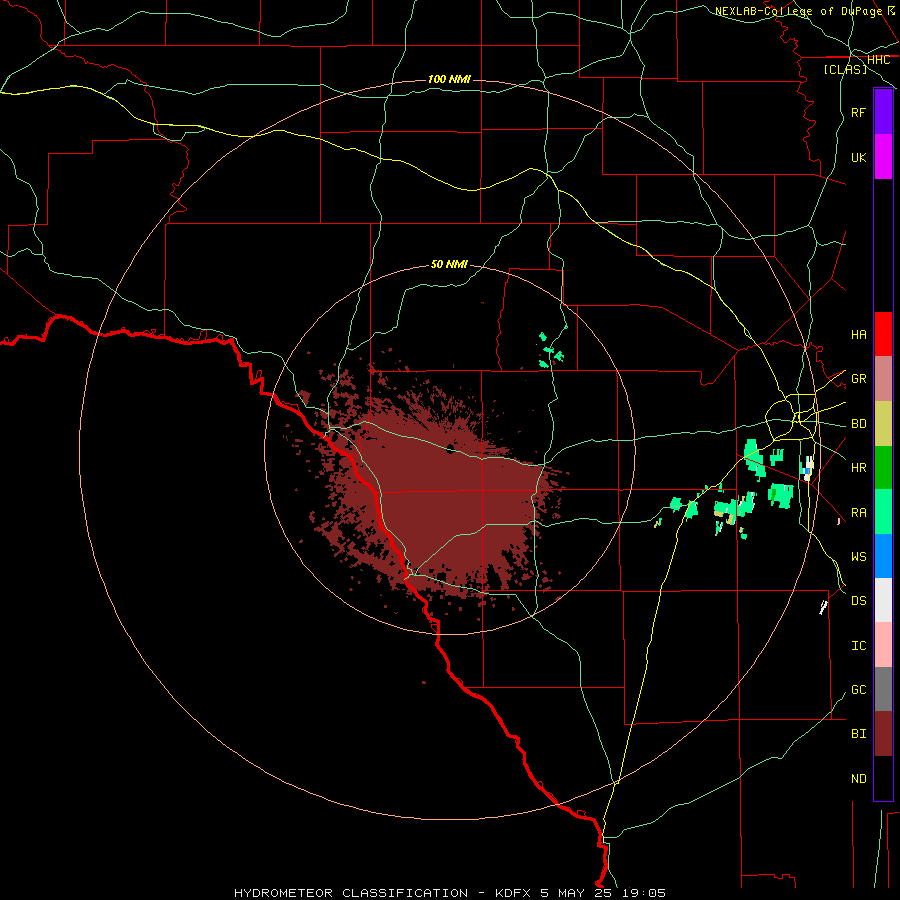
Task: Click the DS legend label
Action: coord(858,601)
